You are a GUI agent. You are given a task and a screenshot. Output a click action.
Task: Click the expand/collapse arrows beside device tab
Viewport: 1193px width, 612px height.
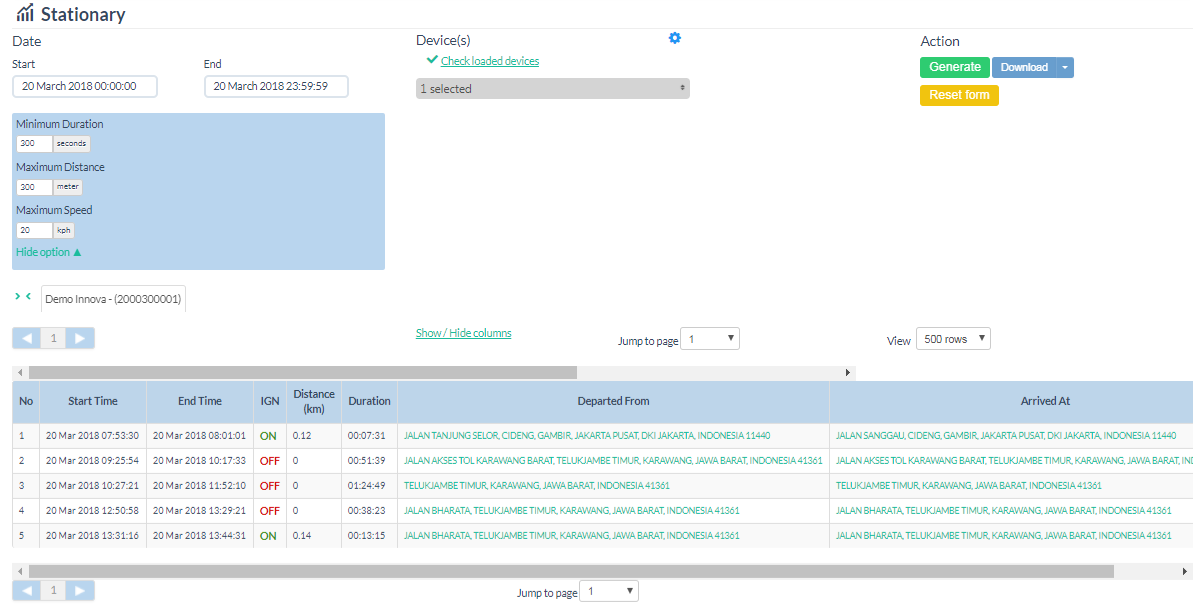point(23,296)
